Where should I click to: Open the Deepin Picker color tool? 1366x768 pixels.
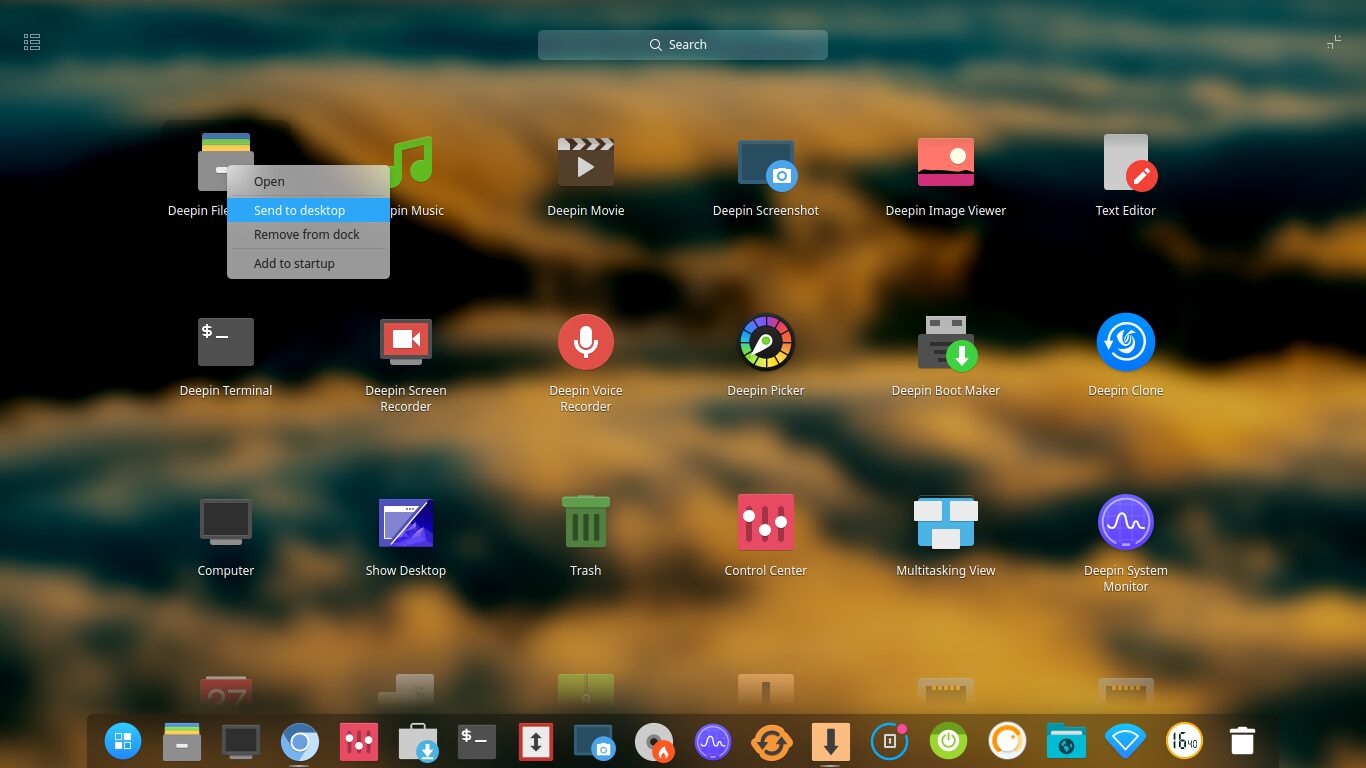765,341
